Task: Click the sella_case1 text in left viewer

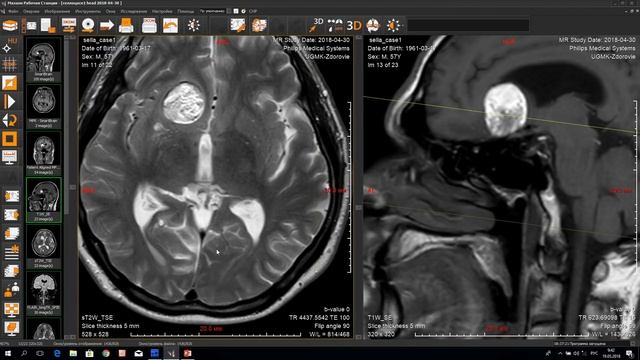Action: click(x=99, y=40)
